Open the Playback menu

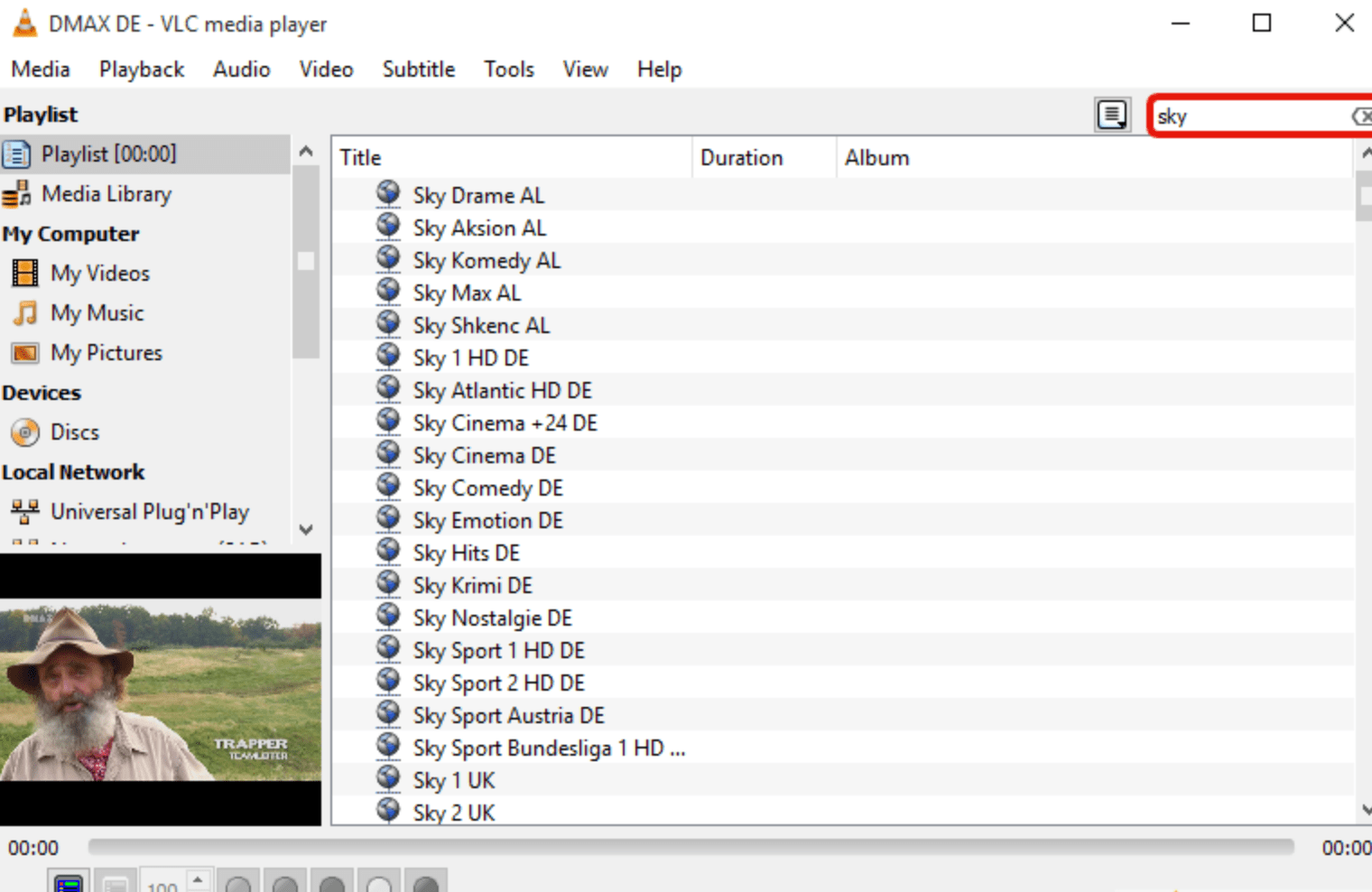point(142,70)
